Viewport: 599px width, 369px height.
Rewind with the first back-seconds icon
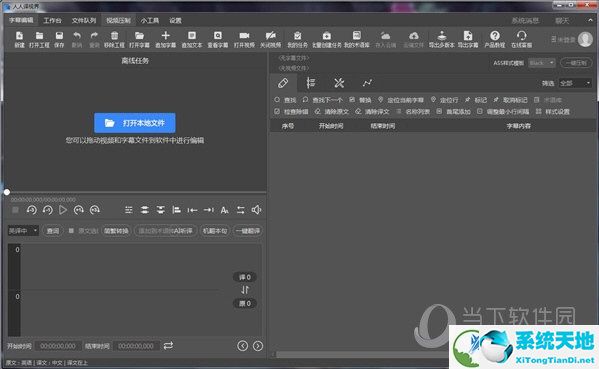click(x=32, y=210)
